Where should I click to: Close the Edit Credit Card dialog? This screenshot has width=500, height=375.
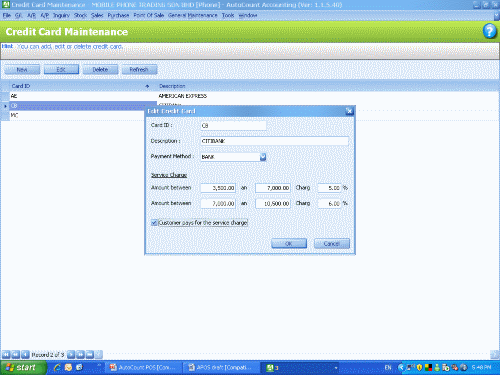pos(349,111)
